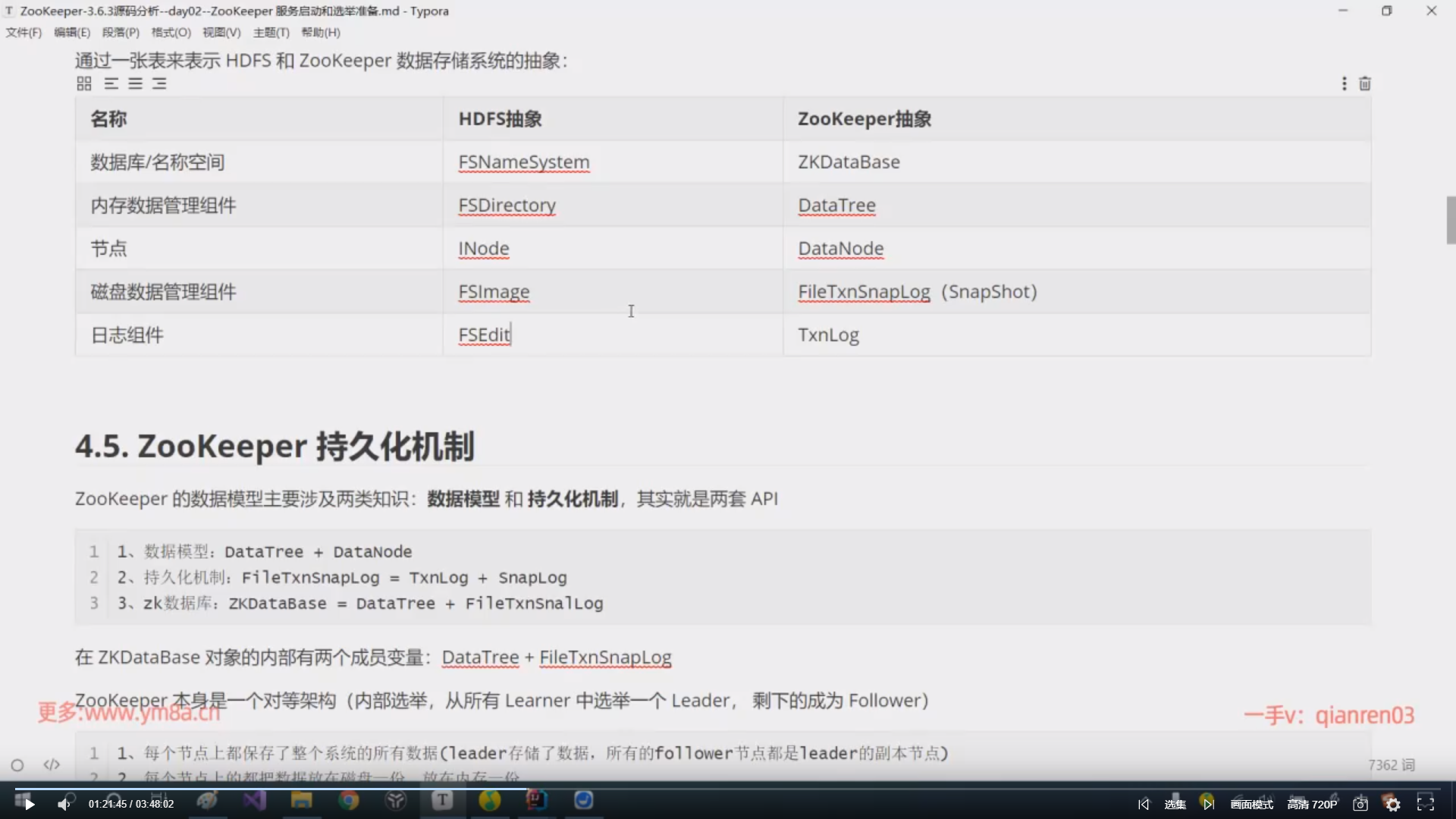Screen dimensions: 1456x819
Task: Open table more-options vertical dots
Action: coord(1345,83)
